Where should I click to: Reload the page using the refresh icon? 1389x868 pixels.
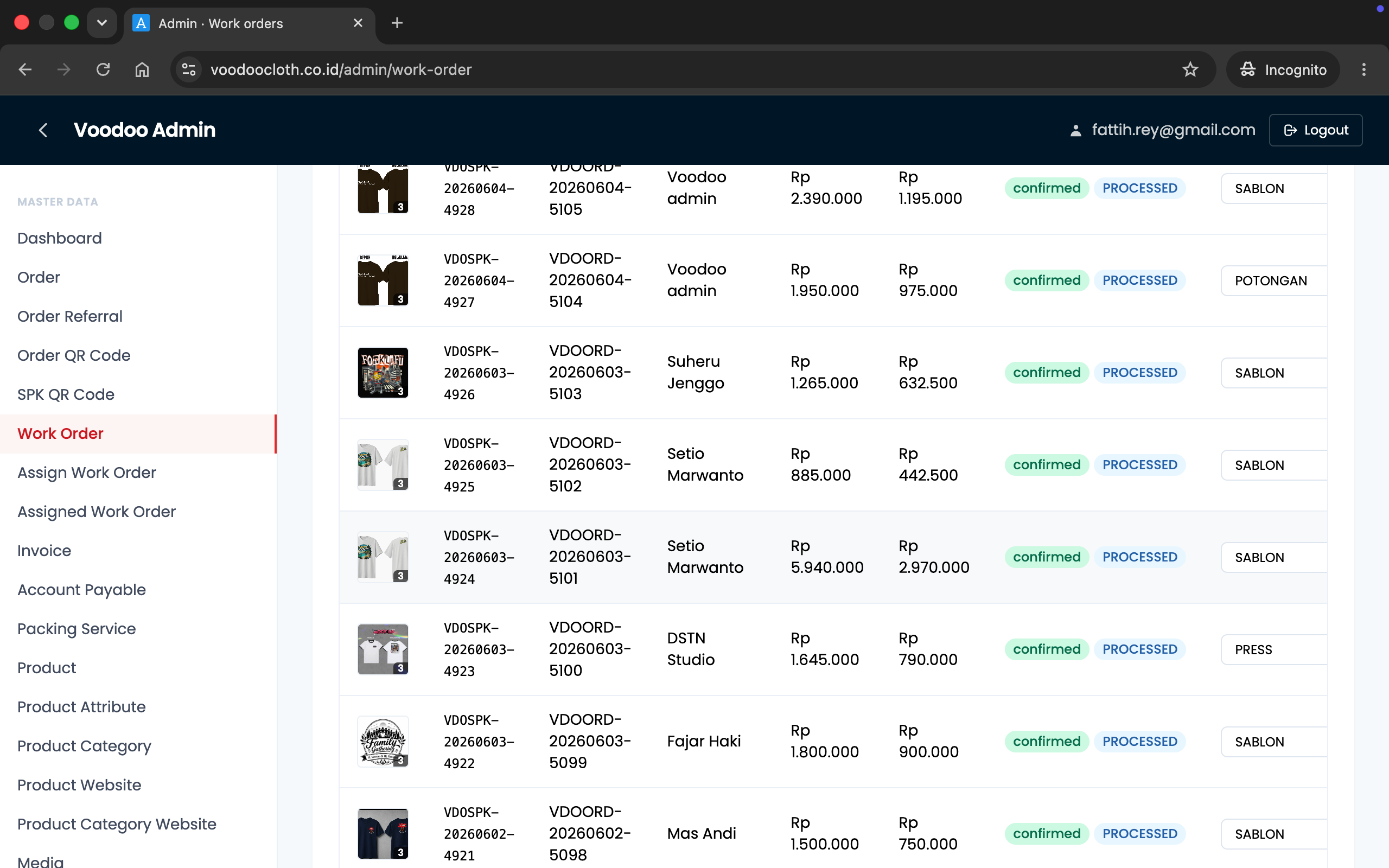click(103, 69)
